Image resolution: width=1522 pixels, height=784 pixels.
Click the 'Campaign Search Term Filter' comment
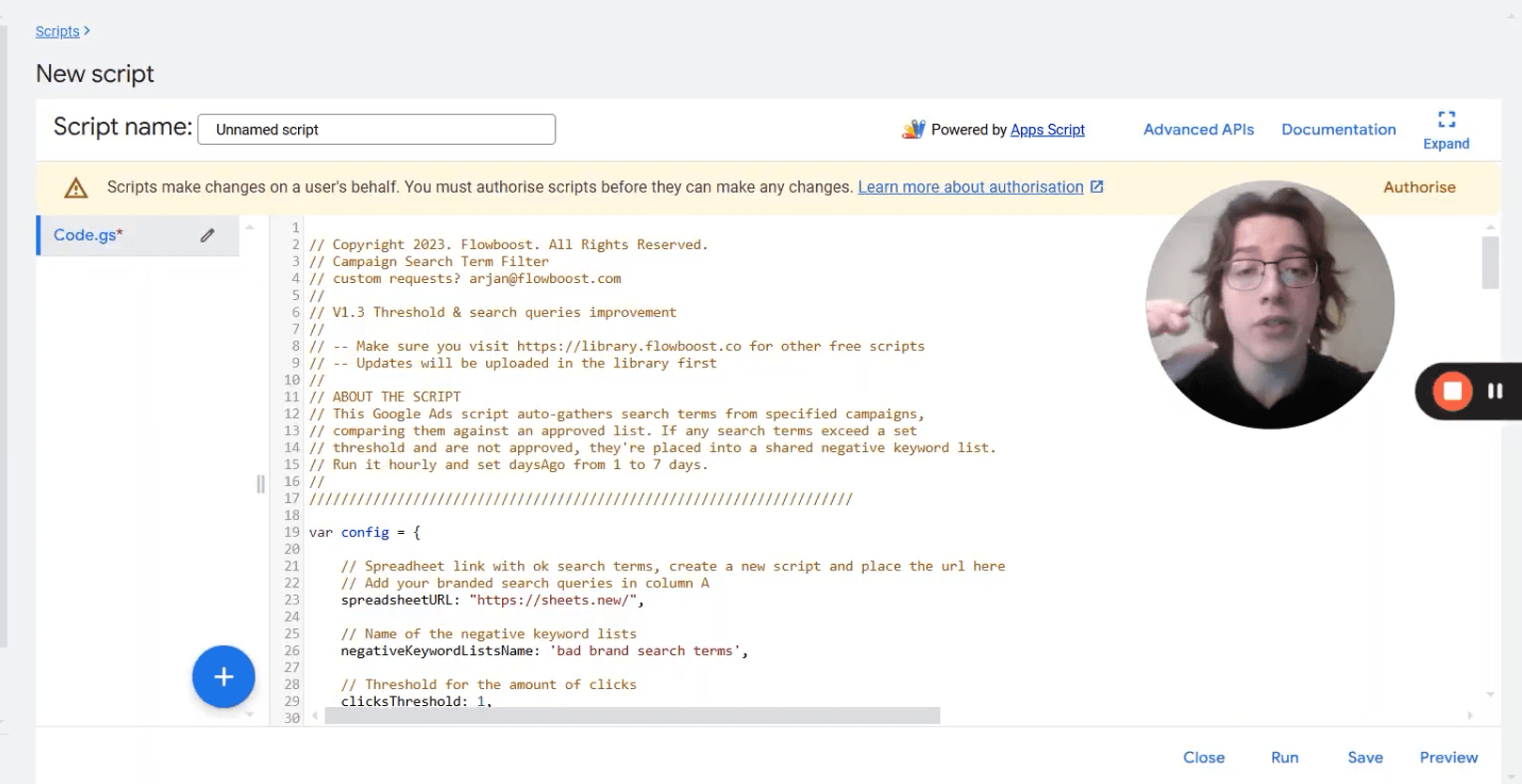pyautogui.click(x=429, y=261)
